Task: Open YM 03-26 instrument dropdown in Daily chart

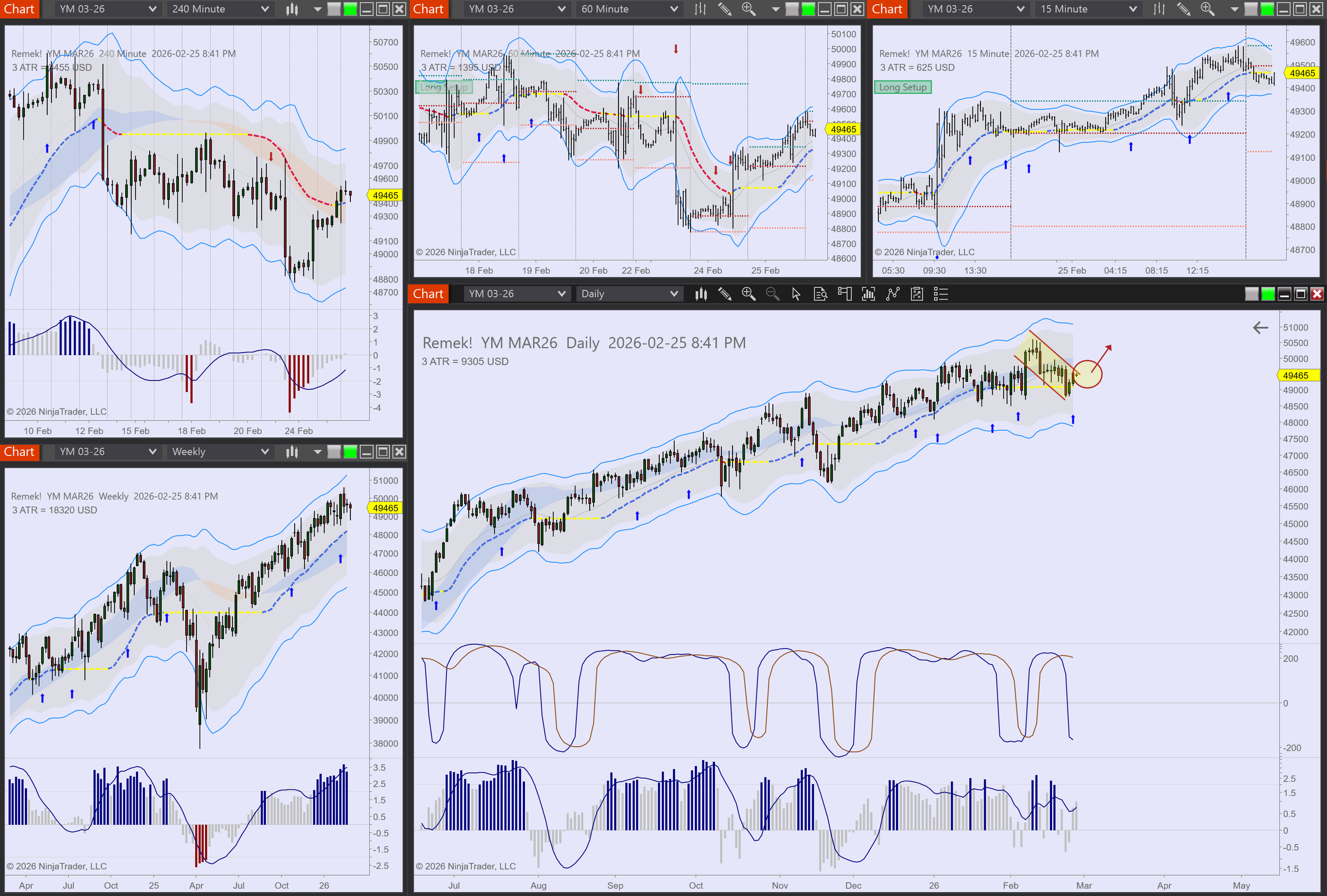Action: (516, 294)
